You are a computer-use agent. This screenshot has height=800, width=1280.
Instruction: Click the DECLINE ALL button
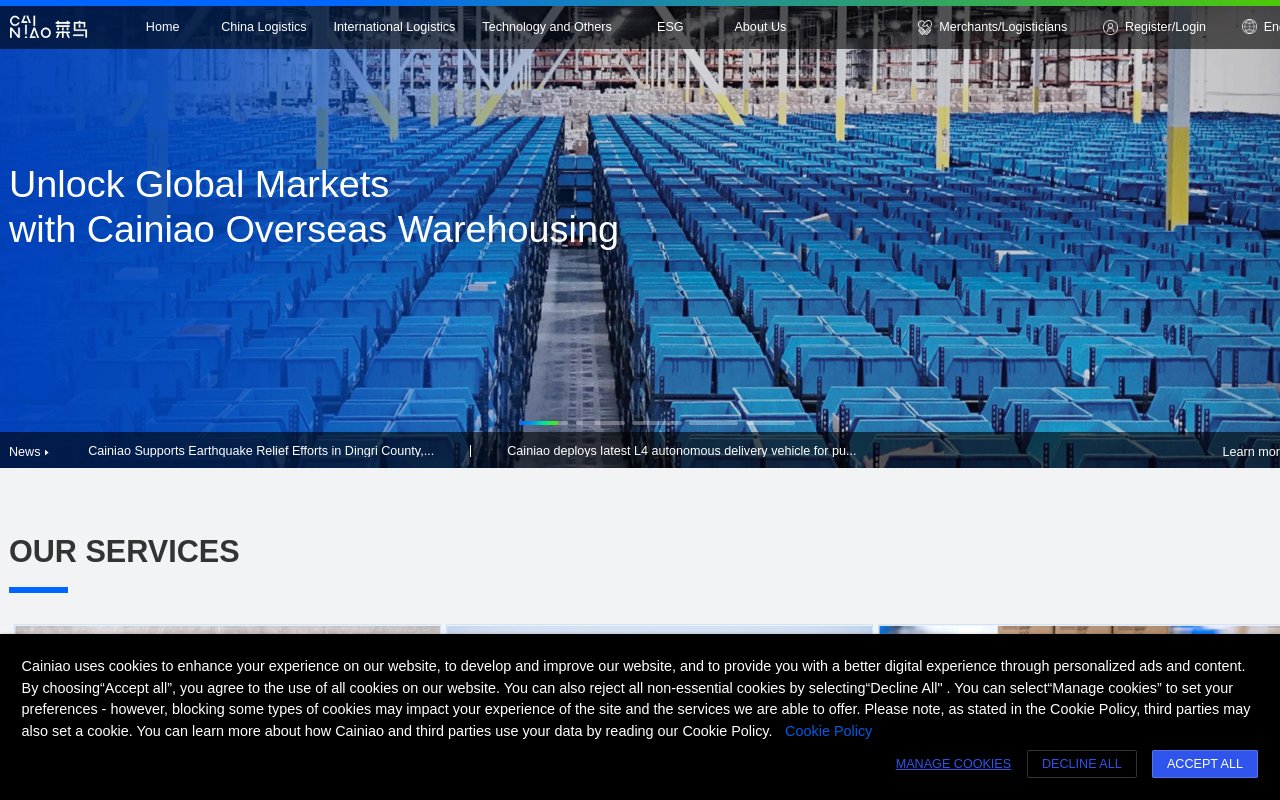pos(1082,764)
